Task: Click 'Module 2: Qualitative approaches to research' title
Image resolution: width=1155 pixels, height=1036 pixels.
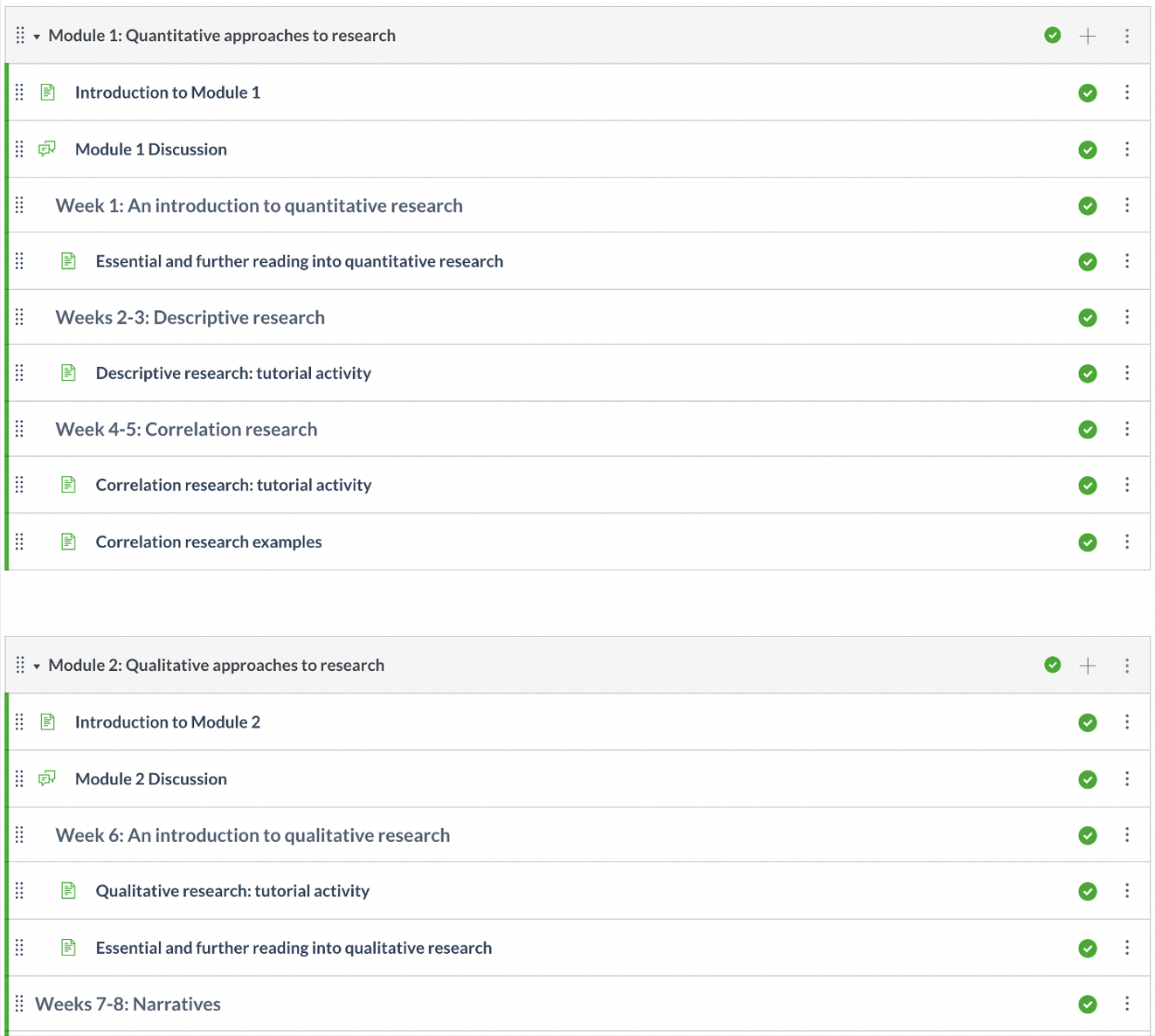Action: pyautogui.click(x=217, y=666)
